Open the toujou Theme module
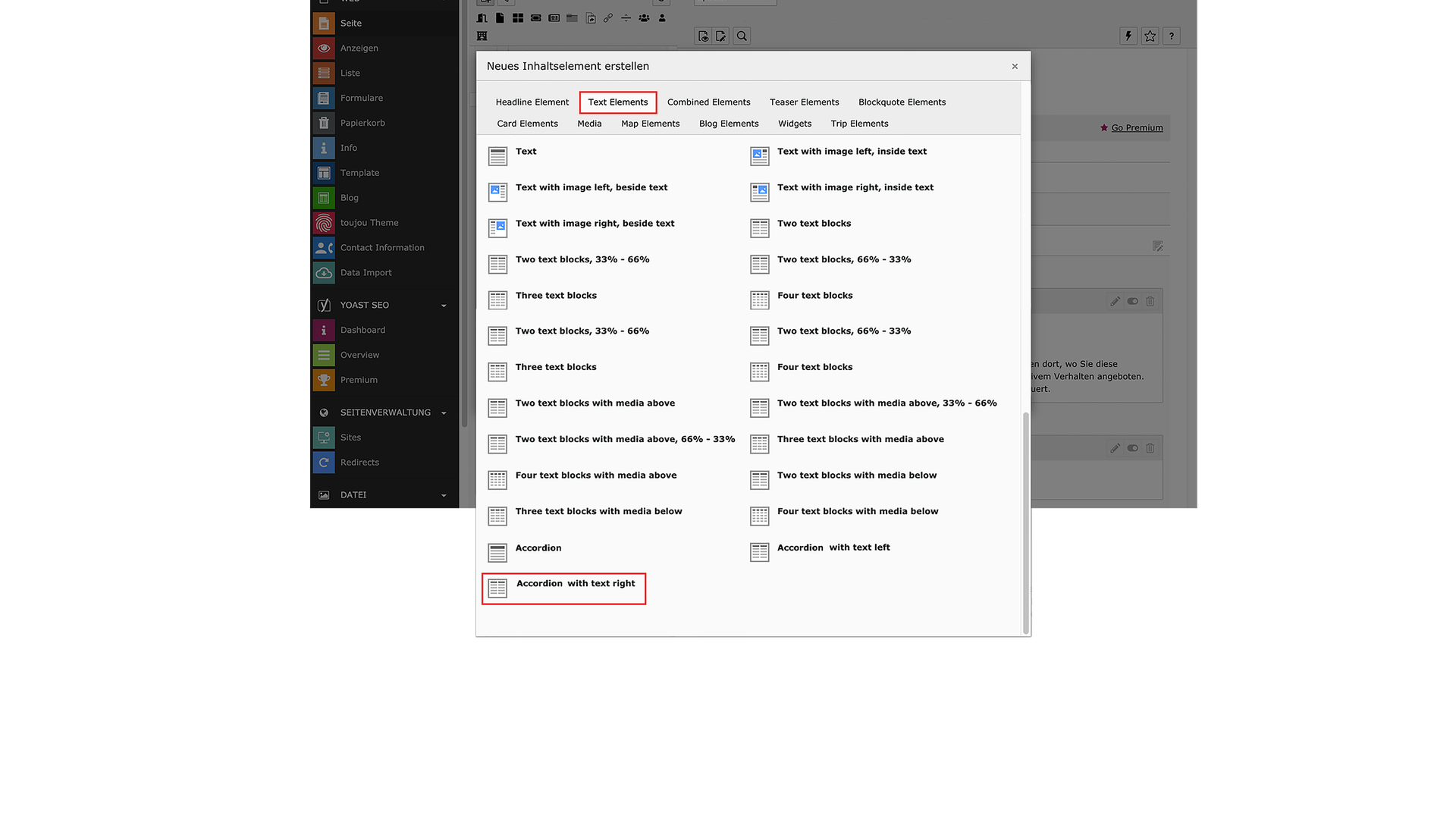The height and width of the screenshot is (819, 1456). point(369,223)
